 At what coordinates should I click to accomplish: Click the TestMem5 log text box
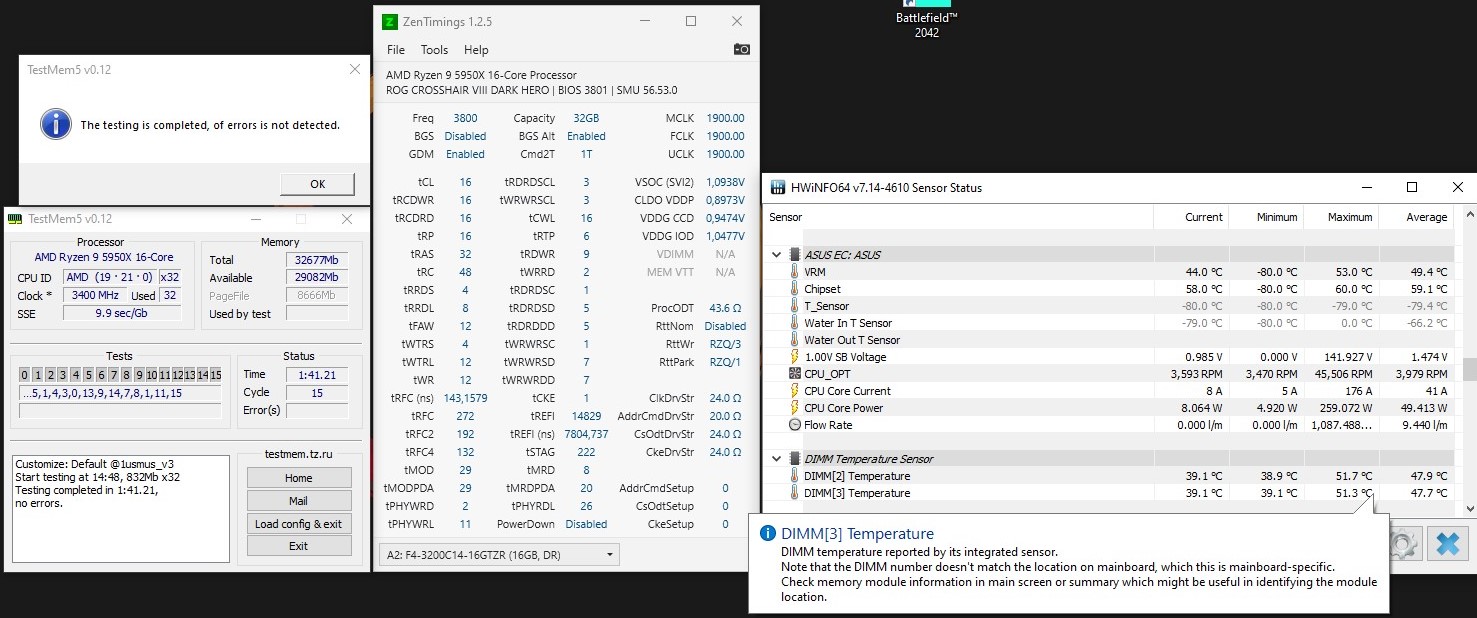pyautogui.click(x=121, y=509)
